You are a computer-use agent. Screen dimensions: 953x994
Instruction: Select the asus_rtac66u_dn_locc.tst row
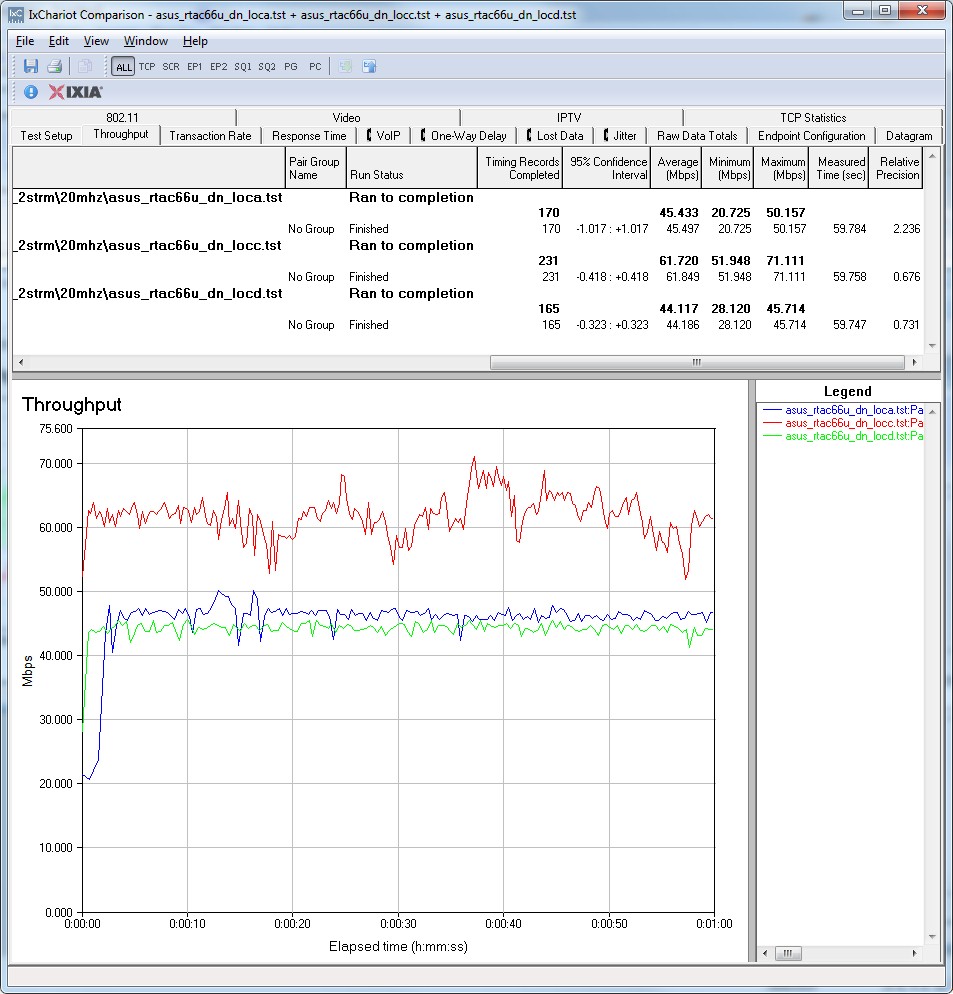click(x=467, y=246)
